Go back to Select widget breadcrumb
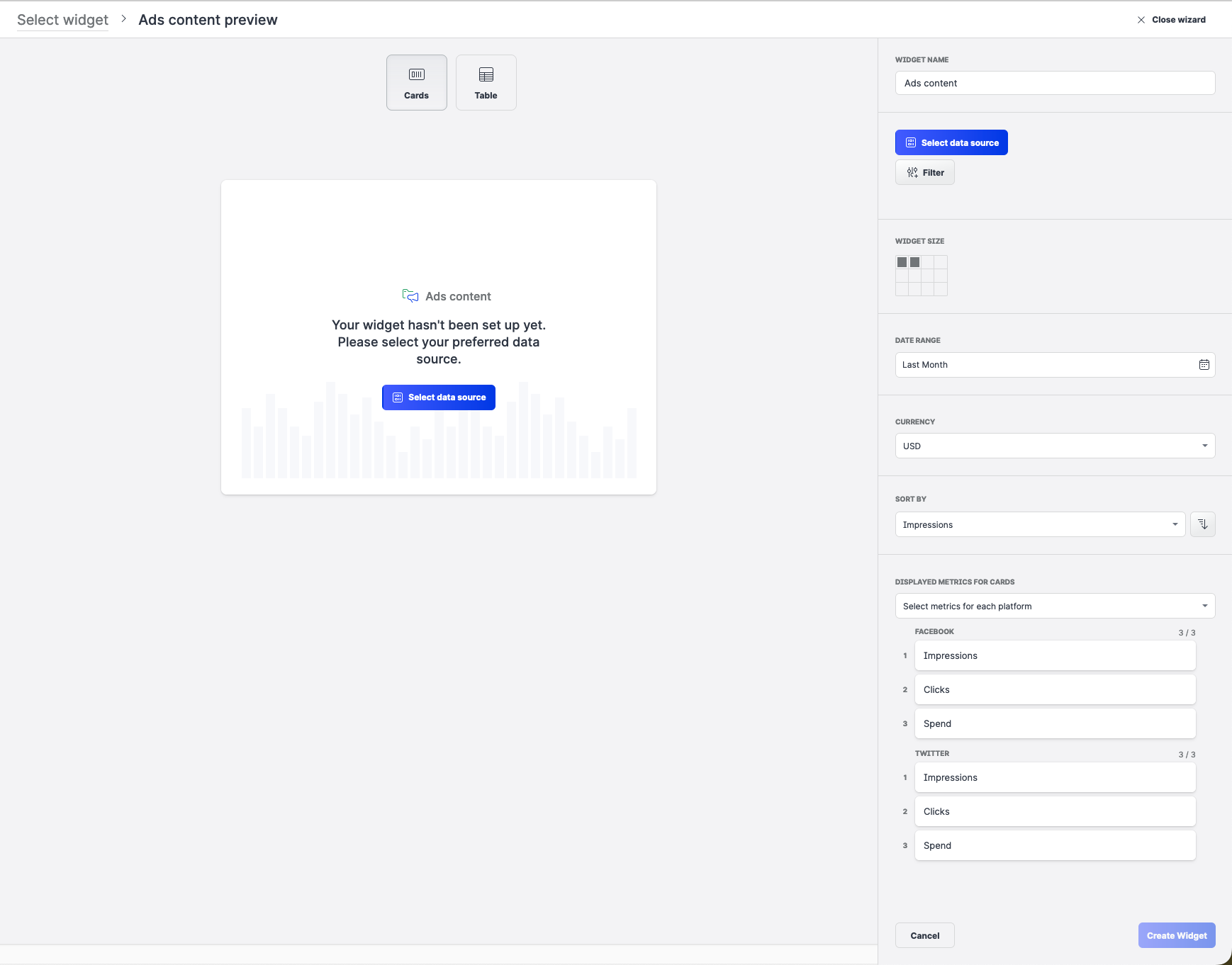1232x965 pixels. pyautogui.click(x=62, y=20)
